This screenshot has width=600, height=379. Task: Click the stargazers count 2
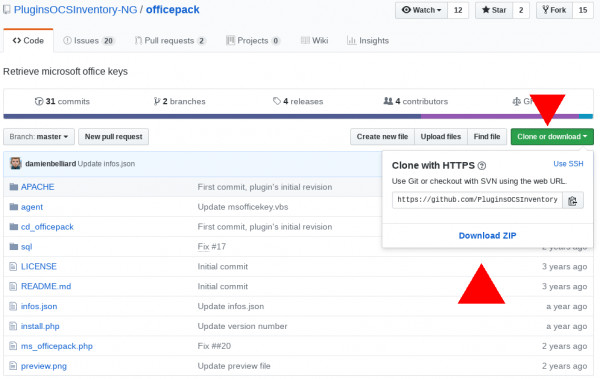coord(521,10)
